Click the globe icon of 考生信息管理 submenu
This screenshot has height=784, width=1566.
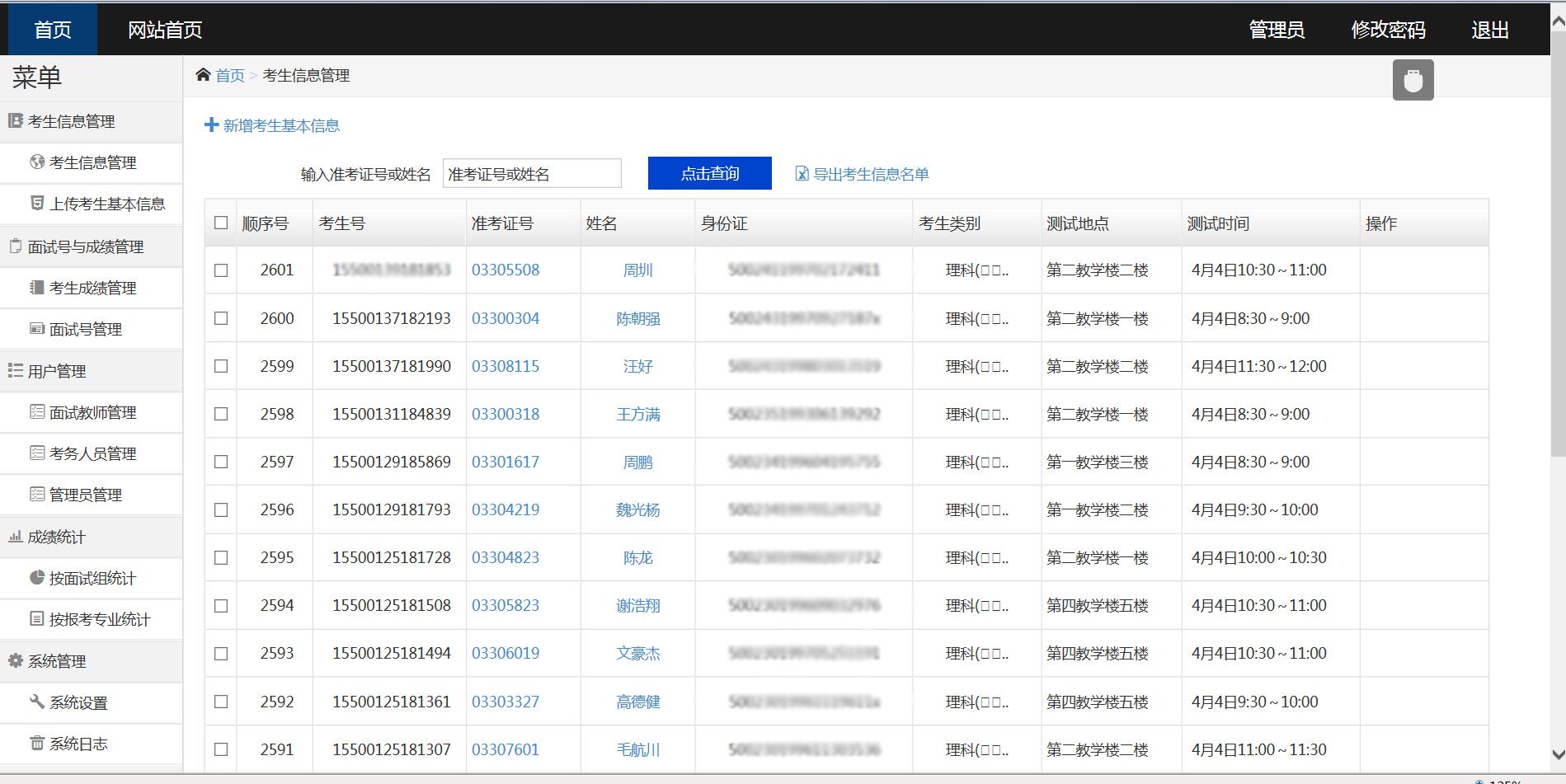point(37,162)
